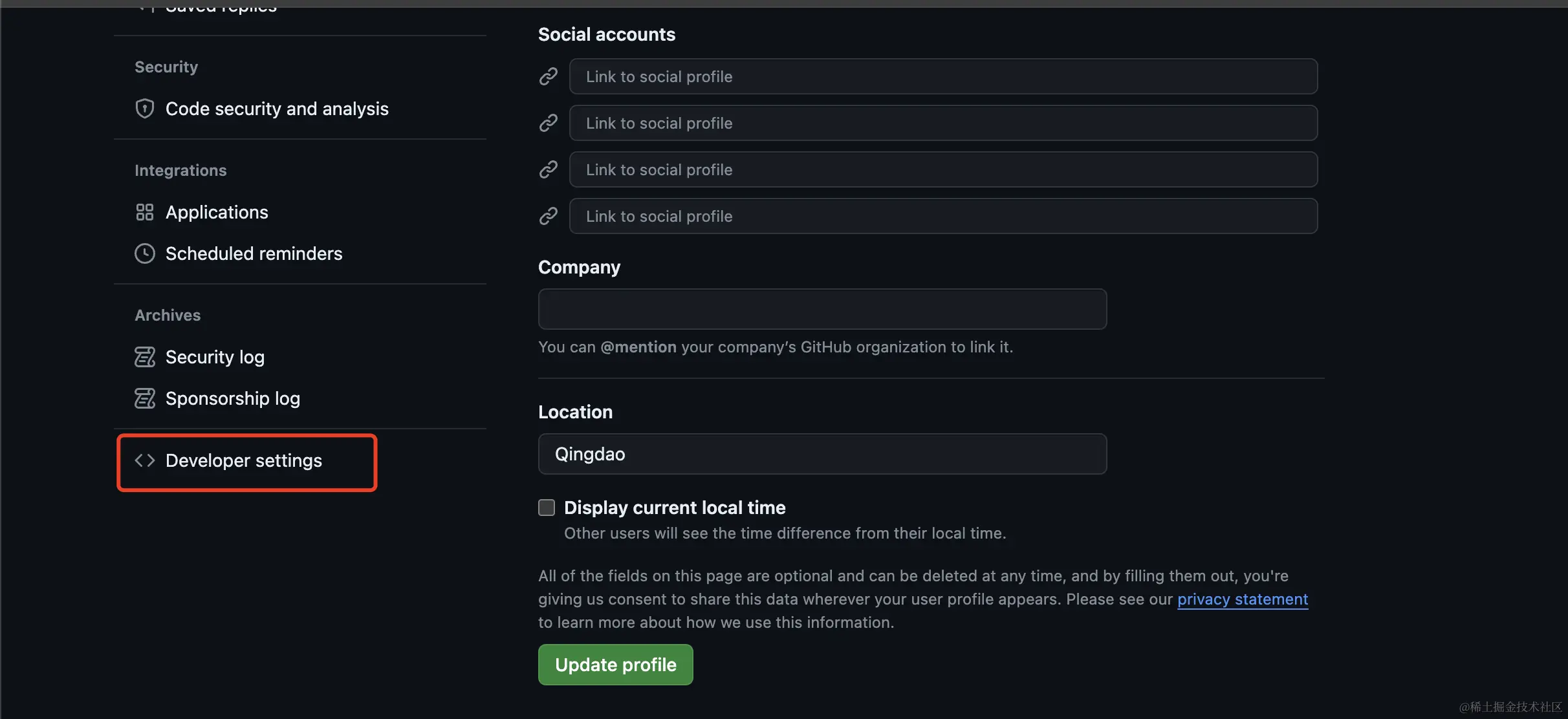Screen dimensions: 1568x719
Task: Click the first social account link icon
Action: point(549,76)
